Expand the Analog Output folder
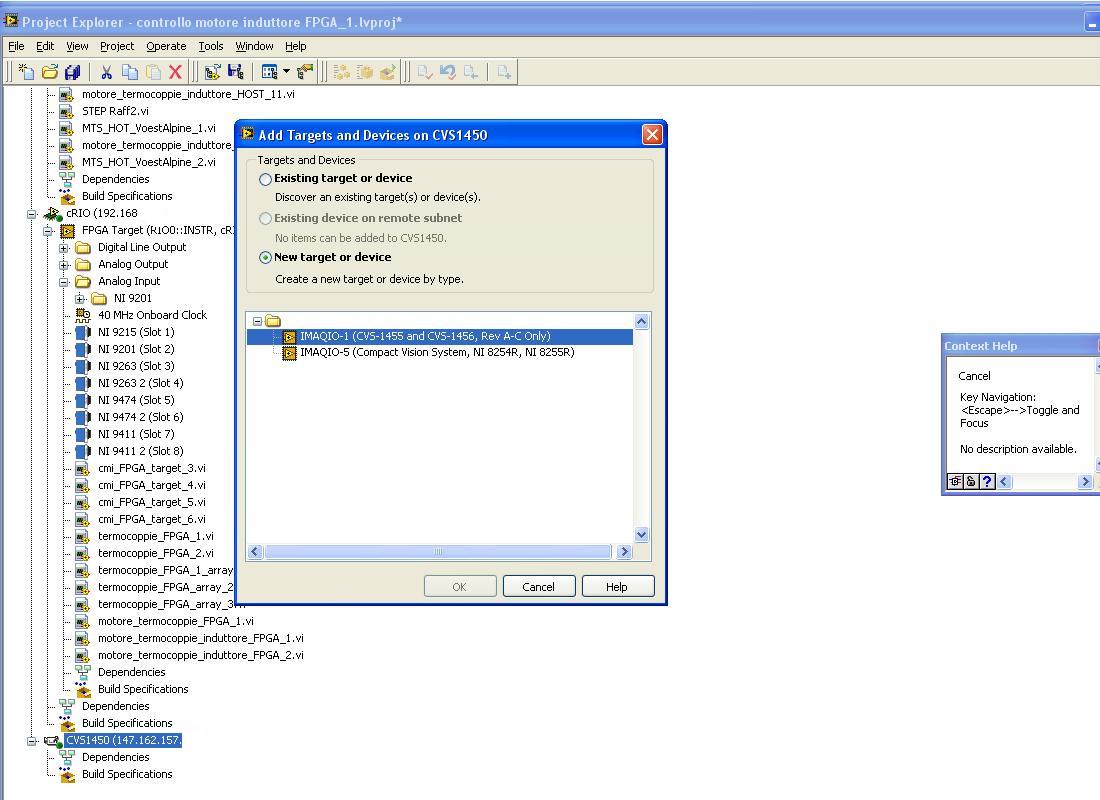The width and height of the screenshot is (1100, 800). click(x=64, y=265)
